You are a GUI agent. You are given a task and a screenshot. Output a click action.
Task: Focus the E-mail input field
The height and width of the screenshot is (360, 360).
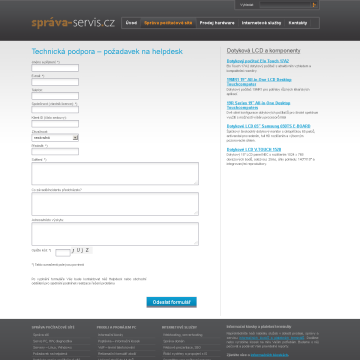click(55, 82)
